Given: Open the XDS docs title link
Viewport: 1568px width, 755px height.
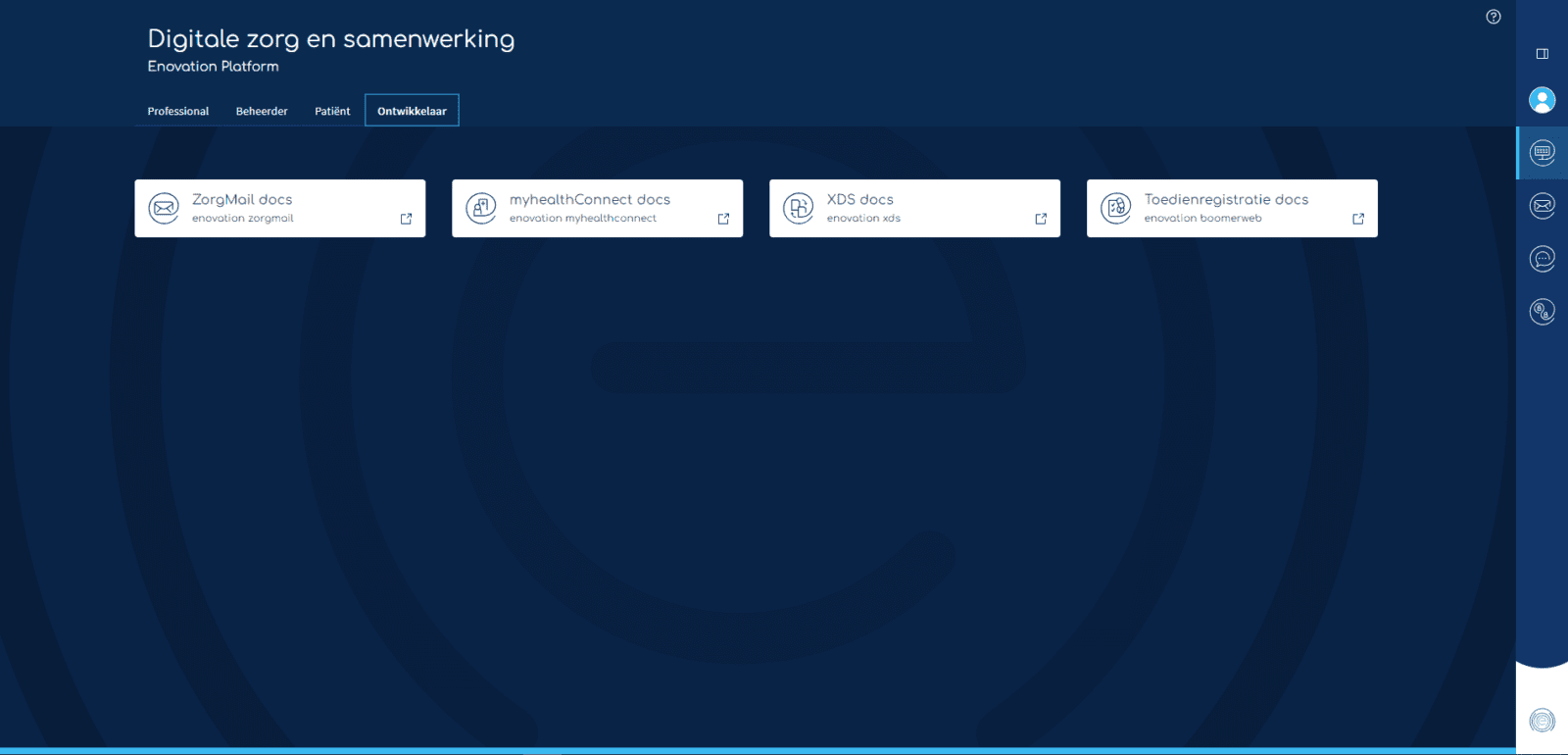Looking at the screenshot, I should [x=860, y=199].
